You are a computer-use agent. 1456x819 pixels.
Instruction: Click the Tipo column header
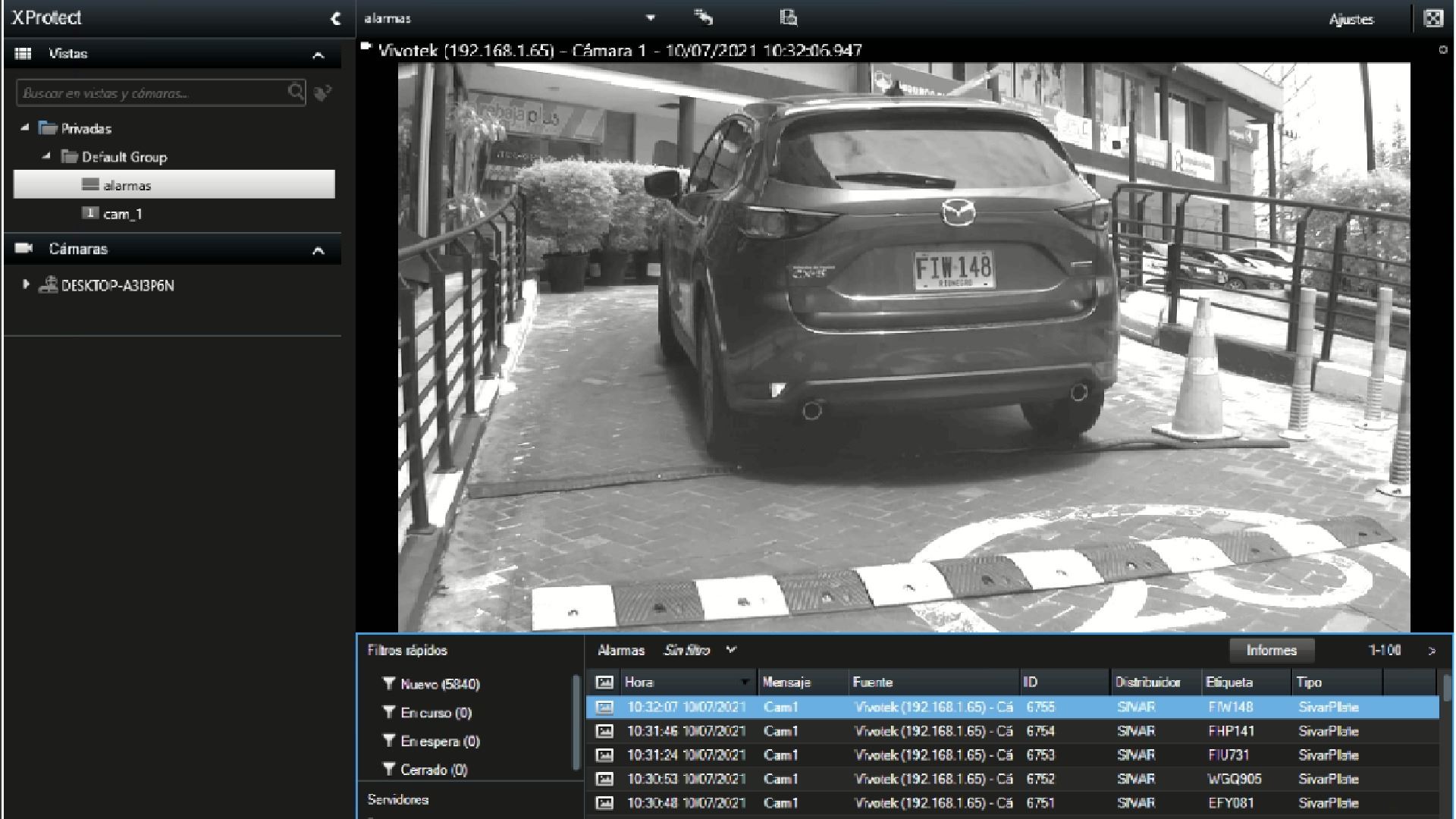click(1337, 682)
